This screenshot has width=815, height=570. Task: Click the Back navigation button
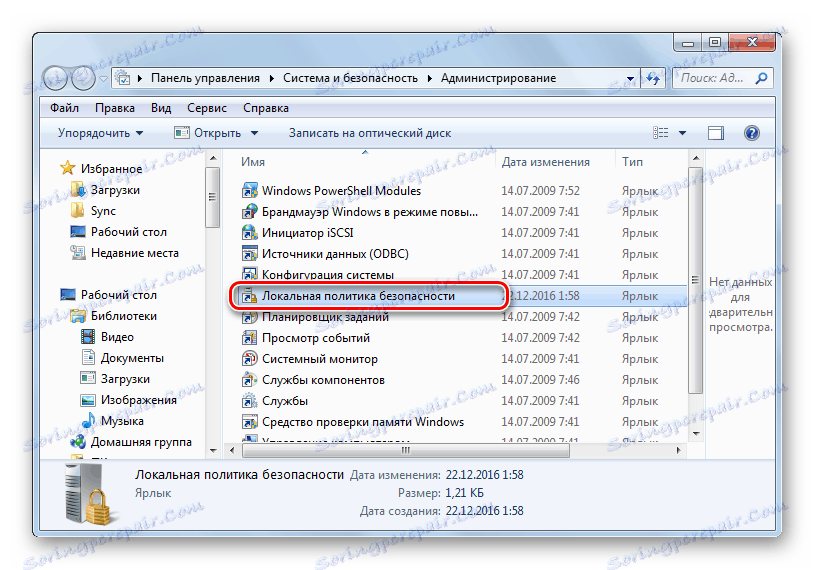[x=55, y=78]
